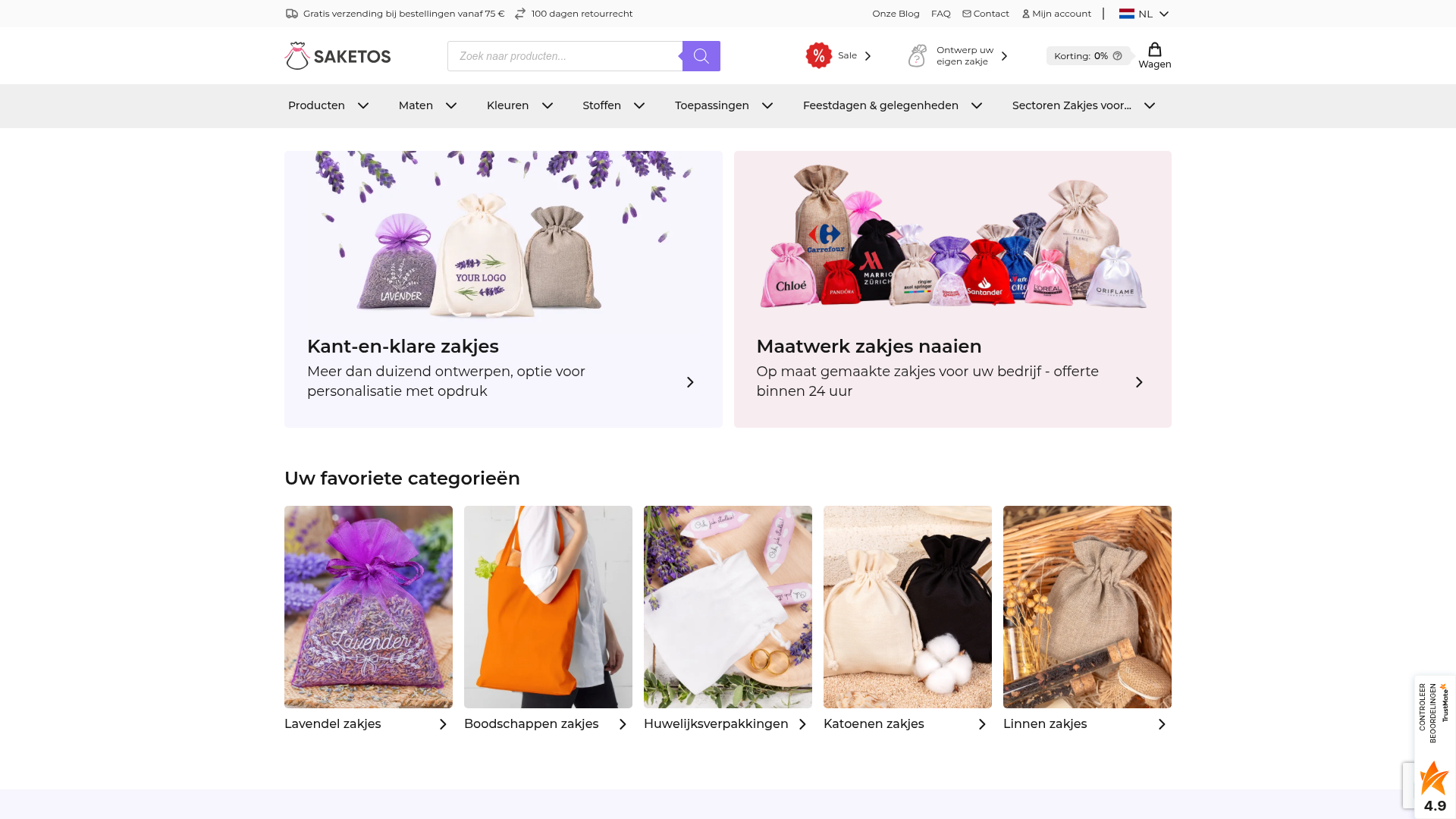Expand the Producten menu chevron
The width and height of the screenshot is (1456, 819).
pos(363,105)
